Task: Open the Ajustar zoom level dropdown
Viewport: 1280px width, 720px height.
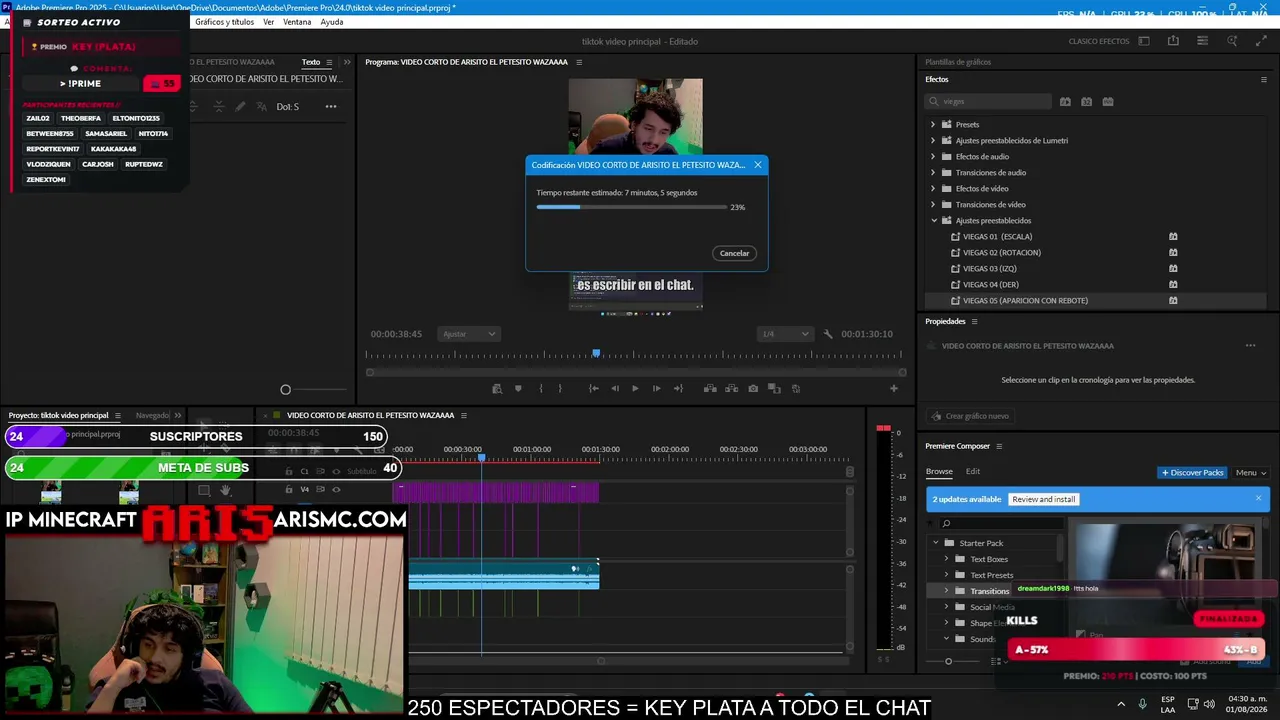Action: (x=468, y=334)
